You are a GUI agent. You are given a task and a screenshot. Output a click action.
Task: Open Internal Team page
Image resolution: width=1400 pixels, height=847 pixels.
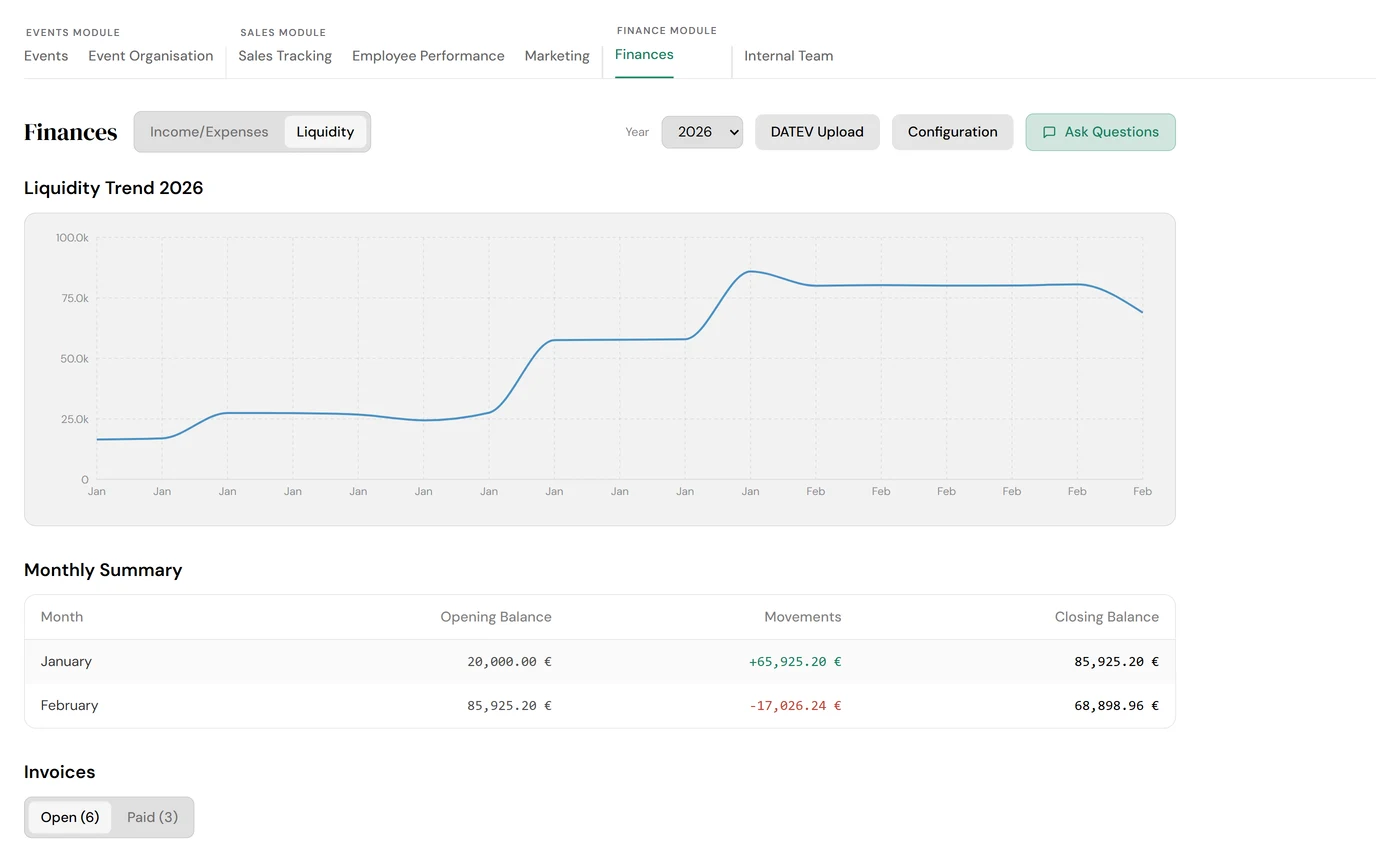tap(788, 56)
